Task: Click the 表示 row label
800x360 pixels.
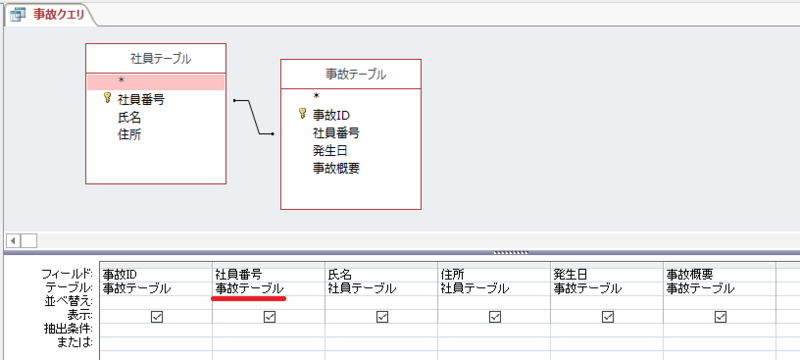Action: (x=80, y=316)
